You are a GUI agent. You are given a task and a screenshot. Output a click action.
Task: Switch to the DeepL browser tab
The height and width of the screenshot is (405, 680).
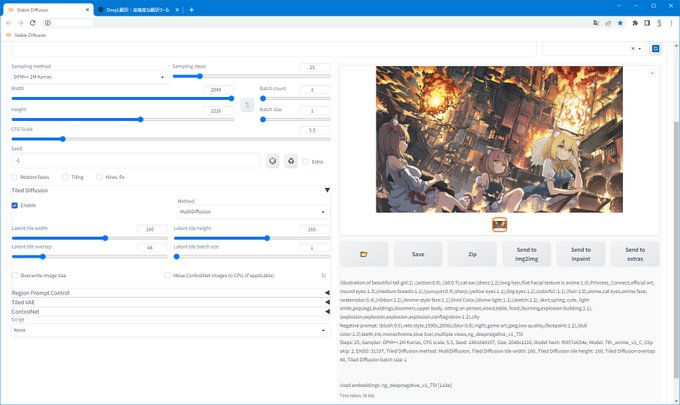coord(138,10)
